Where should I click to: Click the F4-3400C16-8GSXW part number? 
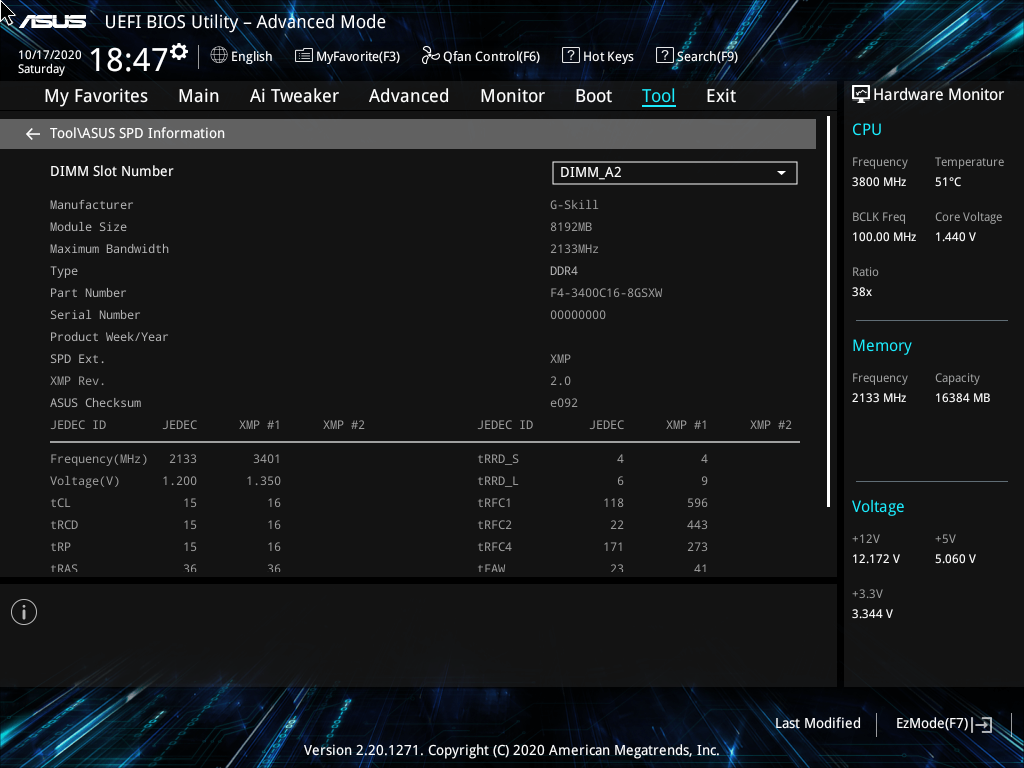[606, 293]
